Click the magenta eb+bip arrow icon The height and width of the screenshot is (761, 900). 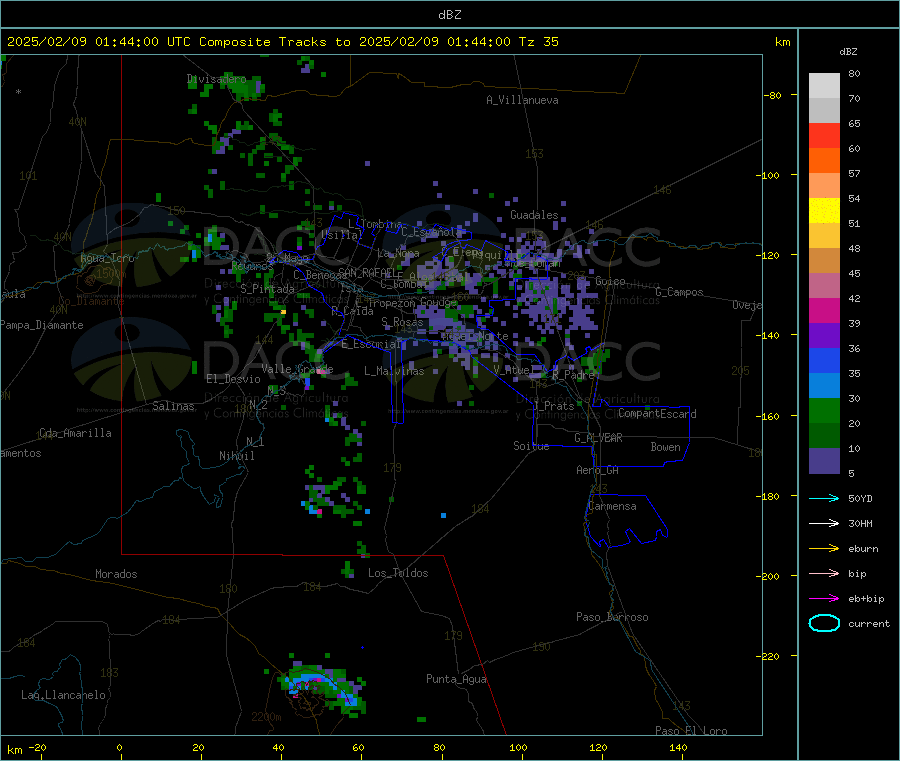[x=824, y=599]
